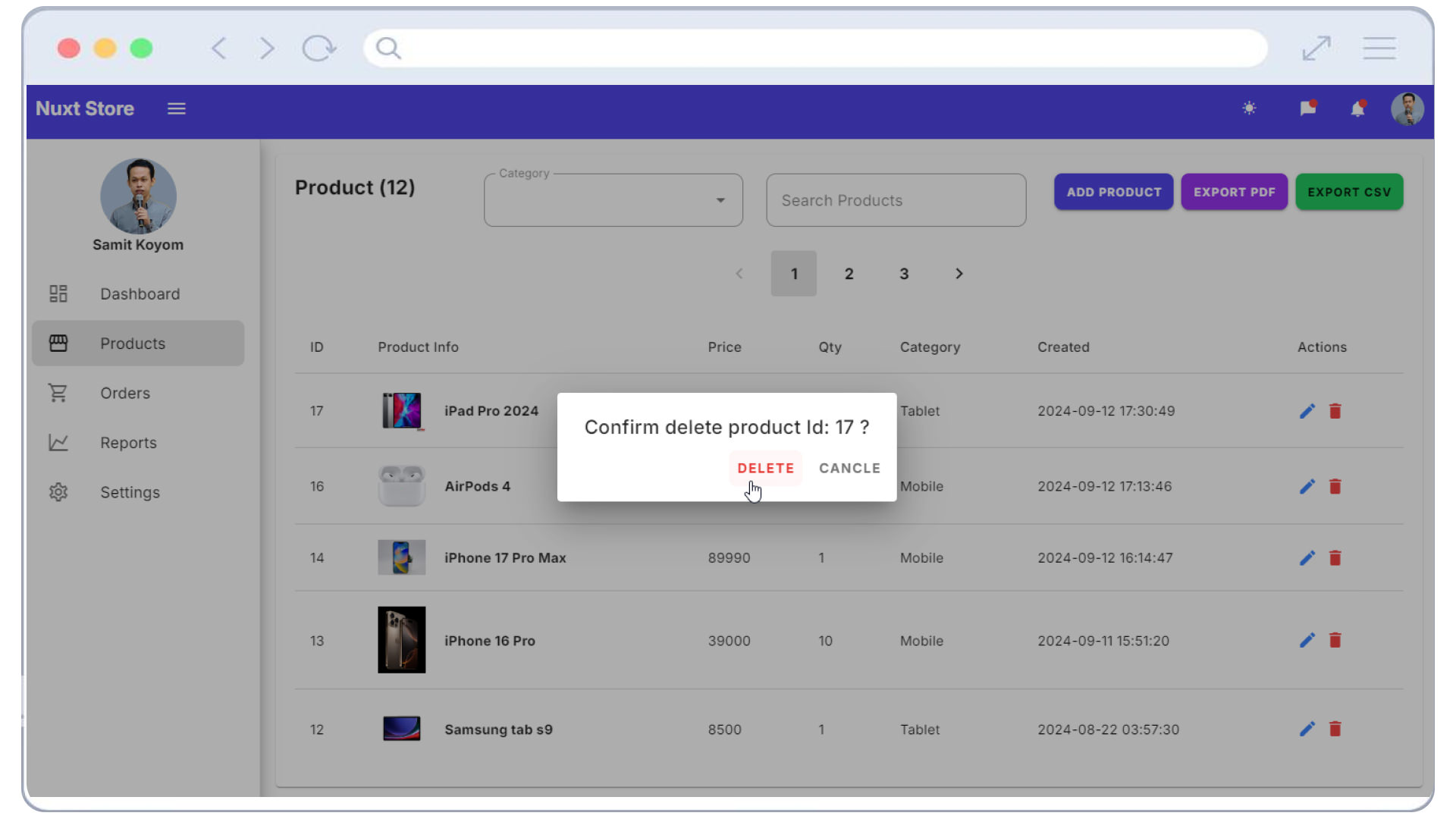This screenshot has height=819, width=1456.
Task: Toggle the hamburger menu icon in the header
Action: [x=177, y=108]
